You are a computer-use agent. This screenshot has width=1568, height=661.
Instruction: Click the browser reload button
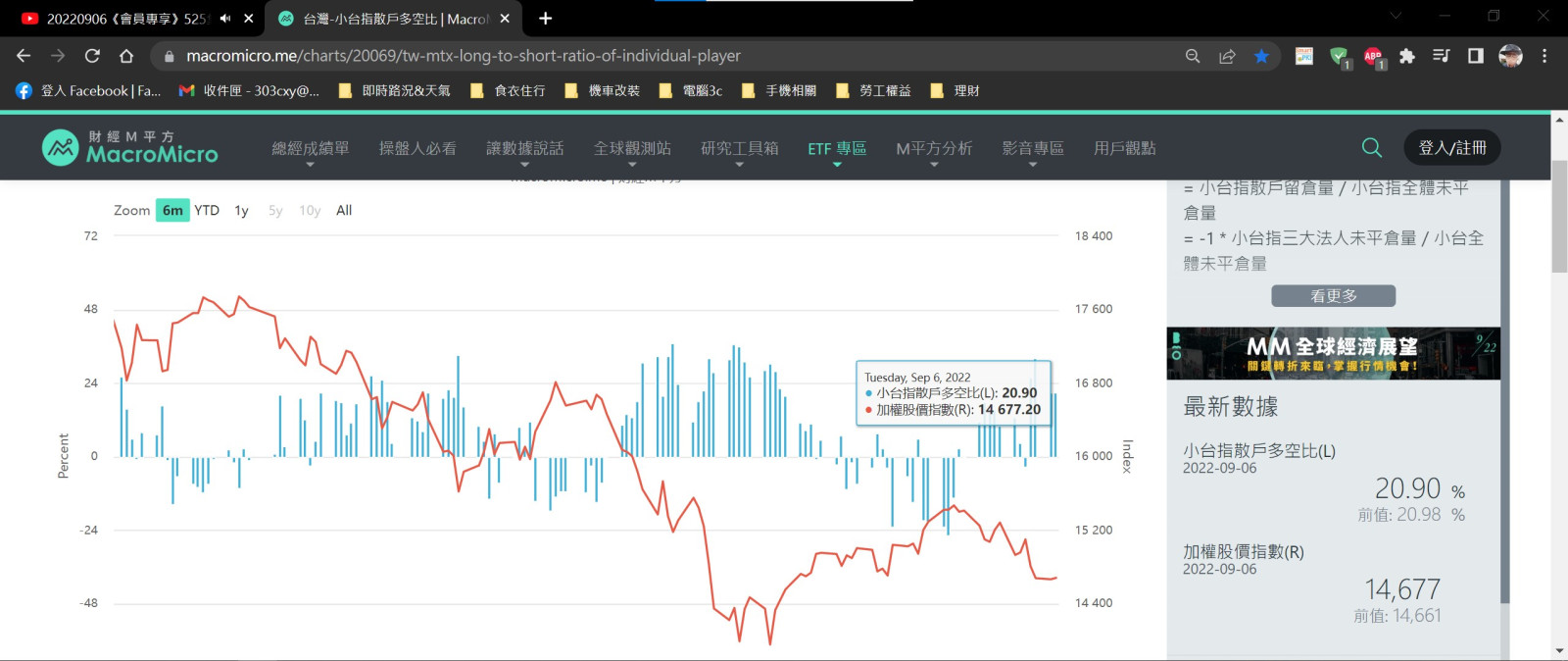pos(92,56)
